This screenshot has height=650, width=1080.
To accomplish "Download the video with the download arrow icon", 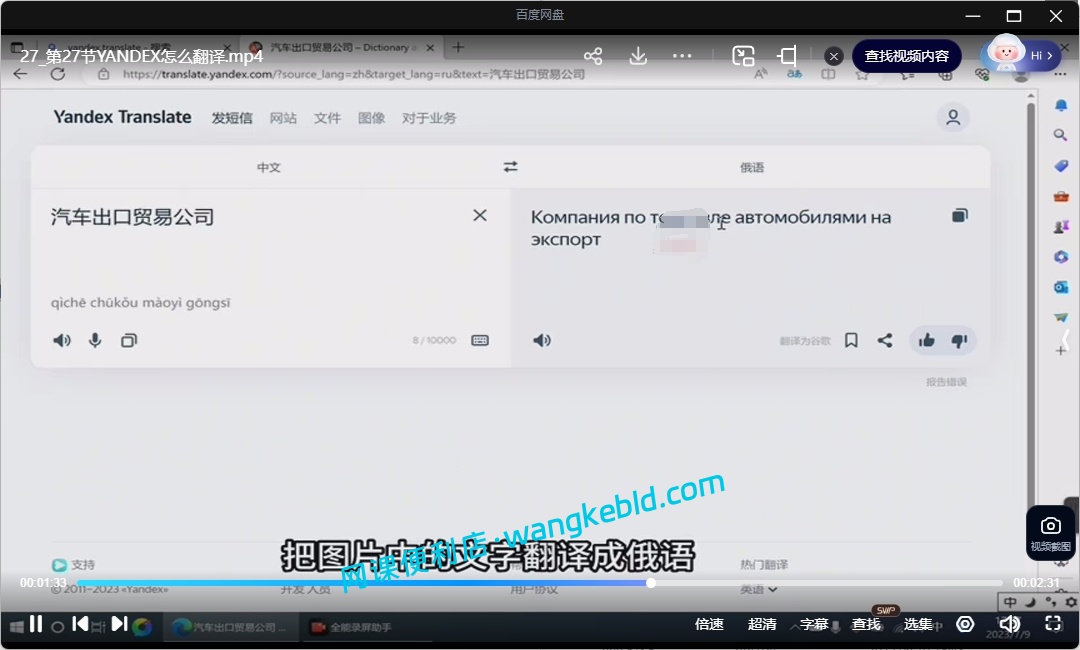I will (638, 56).
